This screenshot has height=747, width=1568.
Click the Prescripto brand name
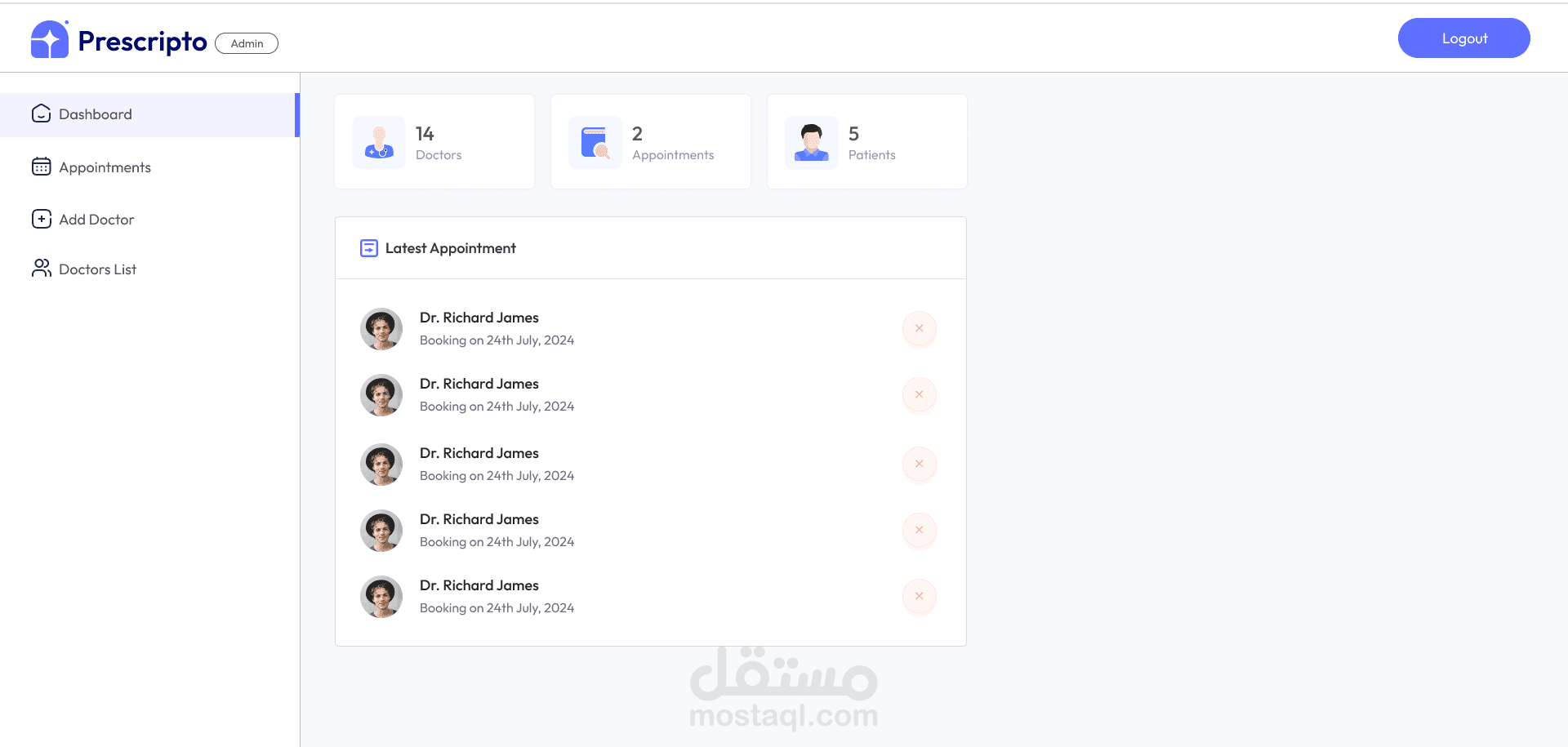[x=142, y=41]
